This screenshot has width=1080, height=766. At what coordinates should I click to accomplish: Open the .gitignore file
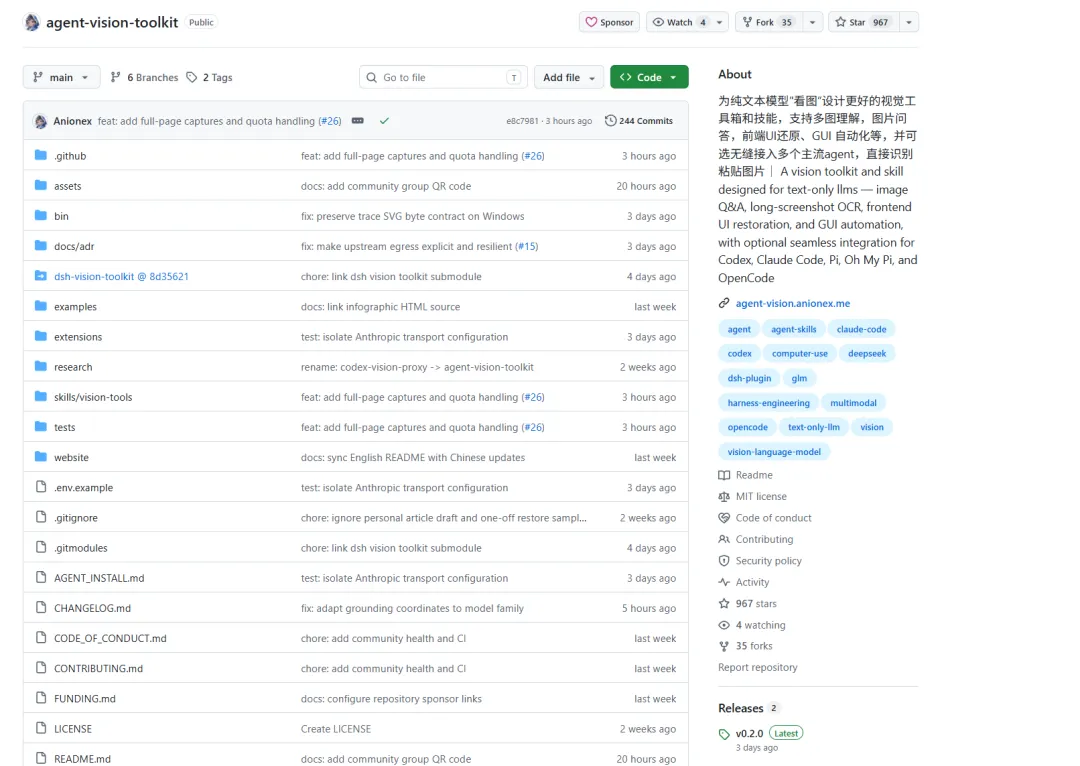pyautogui.click(x=76, y=517)
